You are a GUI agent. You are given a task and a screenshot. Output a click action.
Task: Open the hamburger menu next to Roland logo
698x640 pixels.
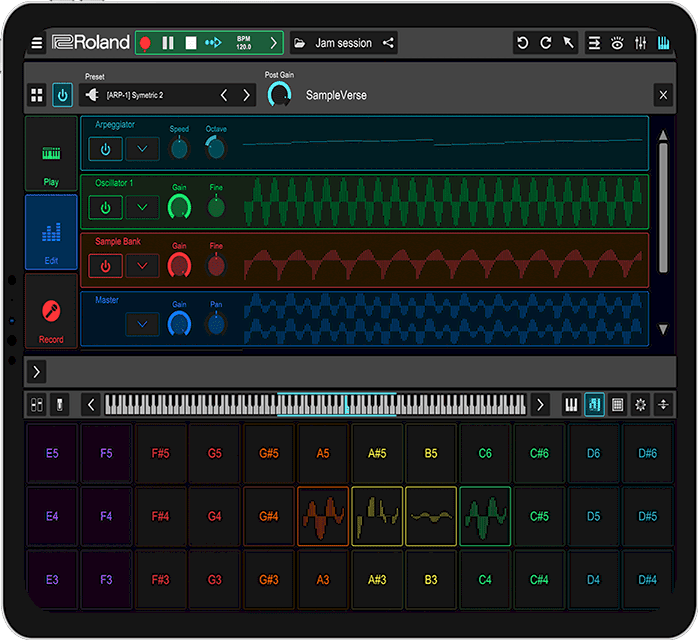pyautogui.click(x=37, y=43)
